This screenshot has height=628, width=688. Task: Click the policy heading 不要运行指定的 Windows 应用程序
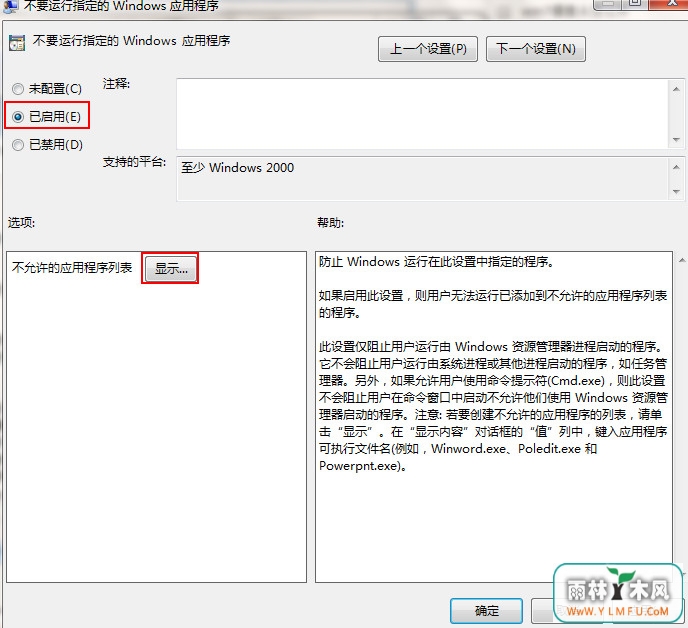click(131, 41)
